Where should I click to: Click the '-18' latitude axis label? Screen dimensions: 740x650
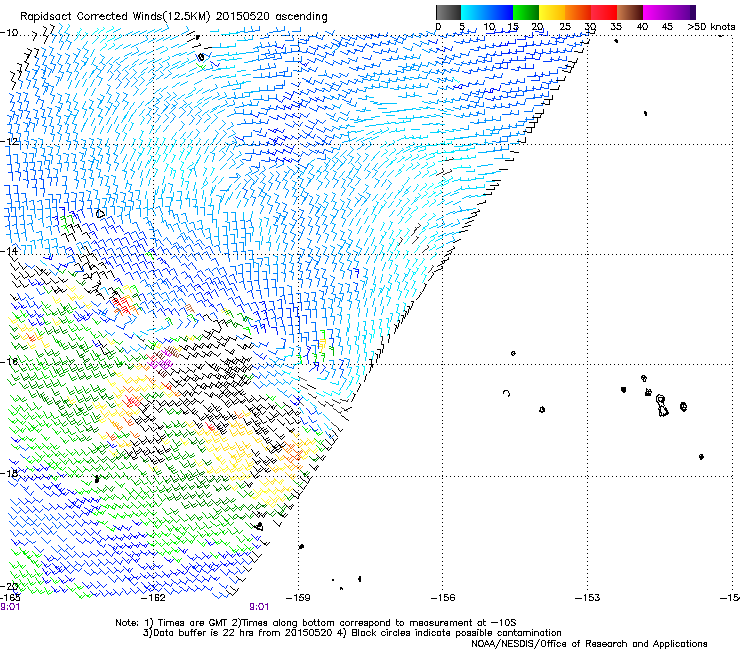(9, 473)
